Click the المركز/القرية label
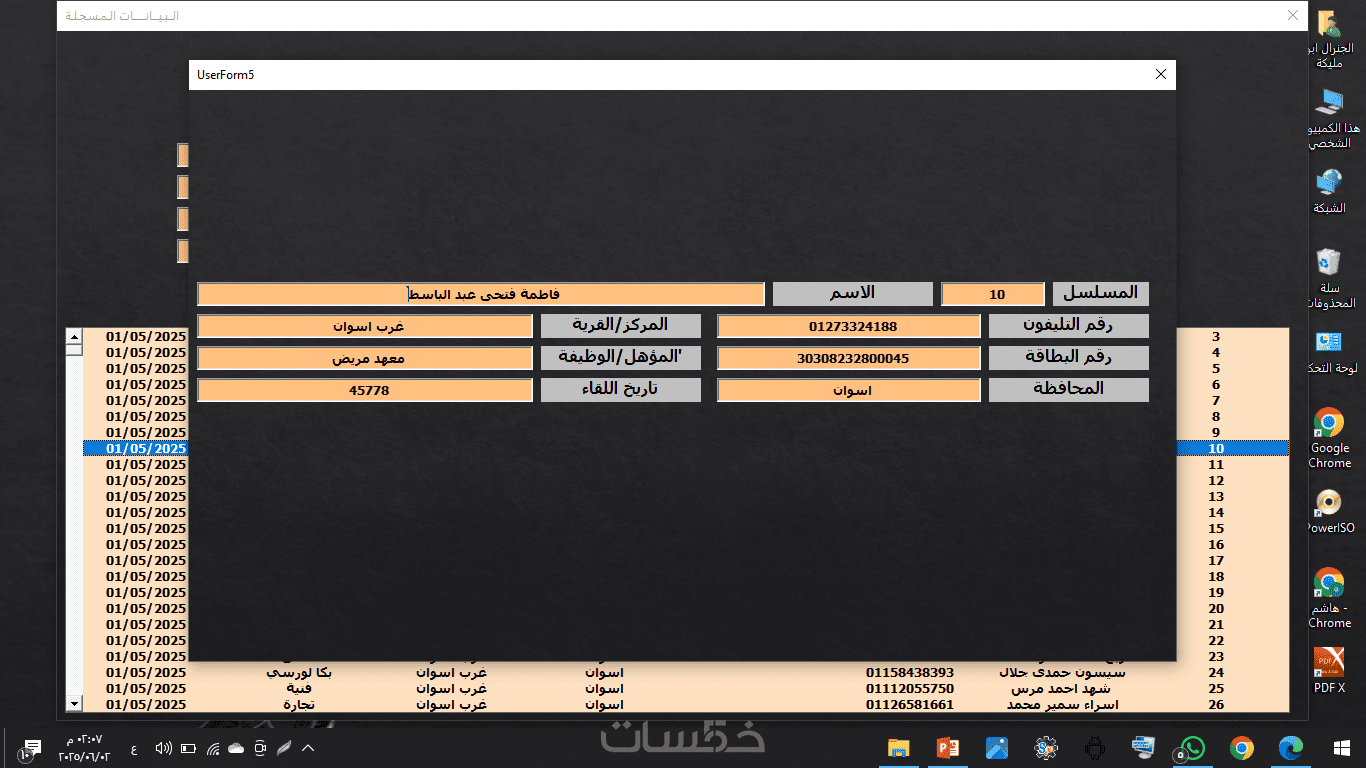Viewport: 1366px width, 768px height. [x=621, y=326]
